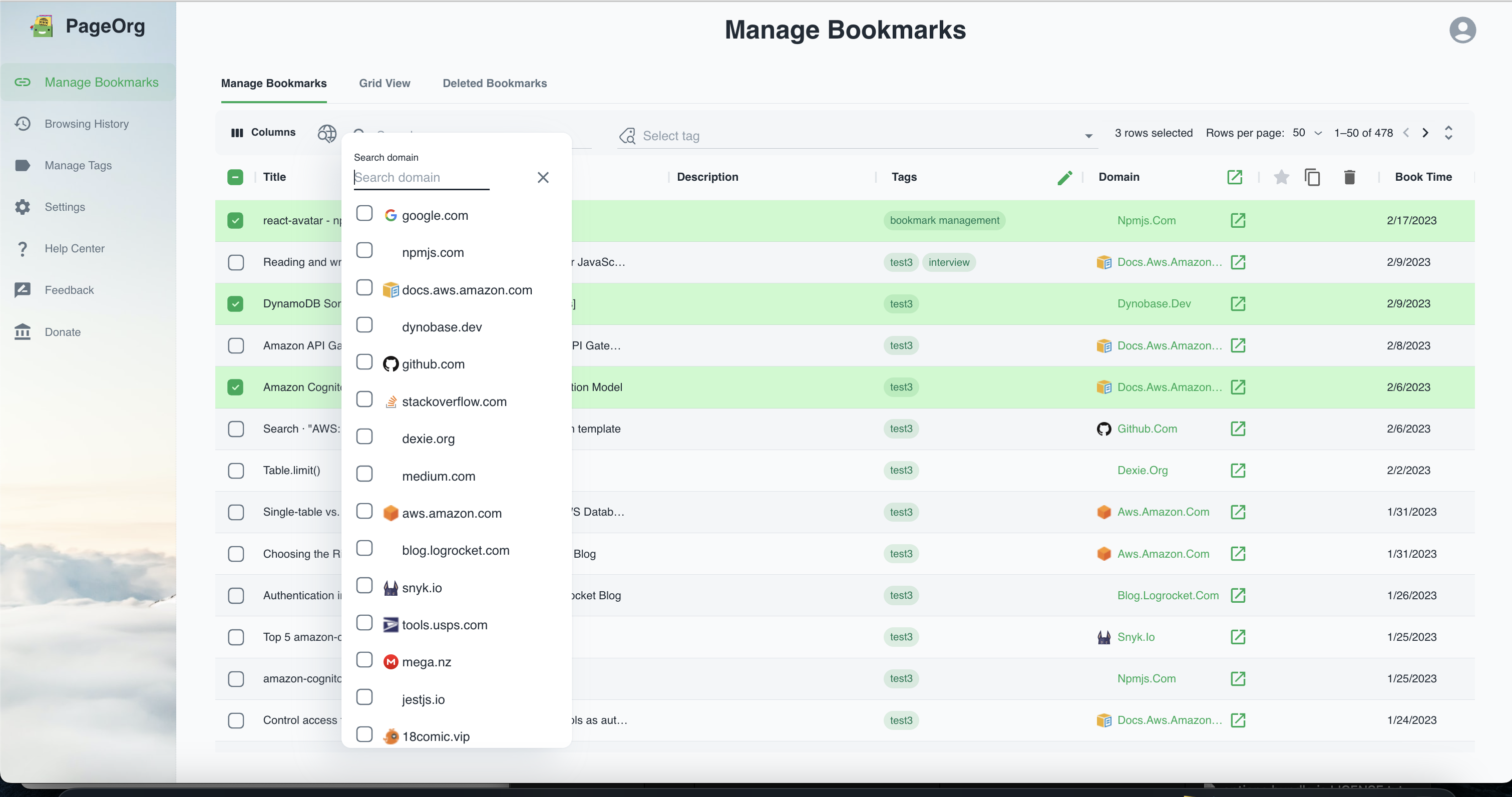Click the edit tags pencil icon
This screenshot has width=1512, height=797.
pyautogui.click(x=1065, y=177)
